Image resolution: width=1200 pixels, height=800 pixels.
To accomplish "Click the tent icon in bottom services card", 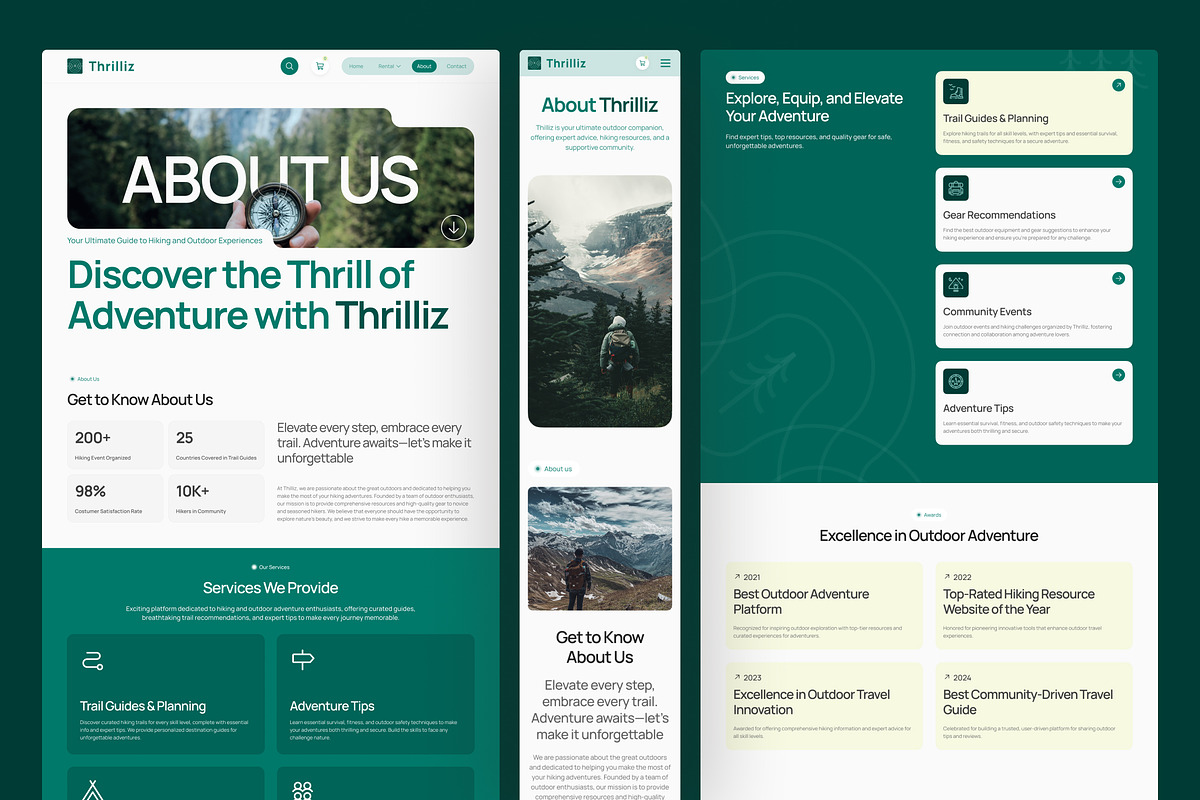I will [92, 790].
